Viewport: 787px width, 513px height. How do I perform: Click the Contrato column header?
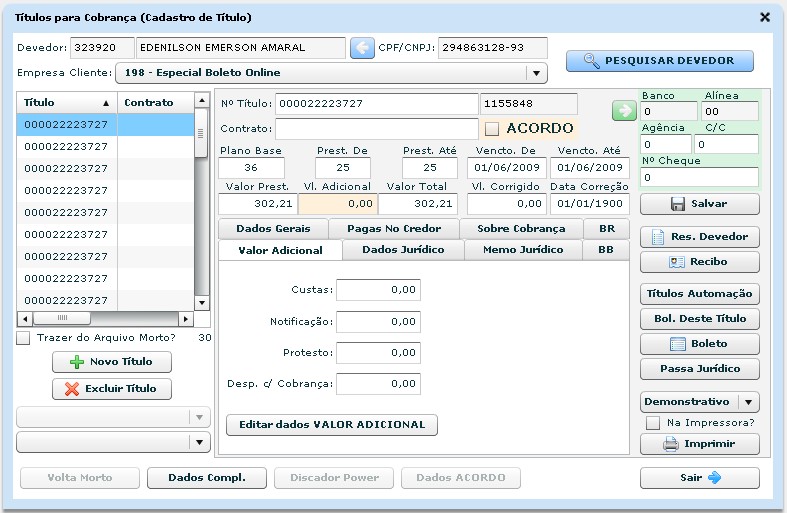[156, 102]
